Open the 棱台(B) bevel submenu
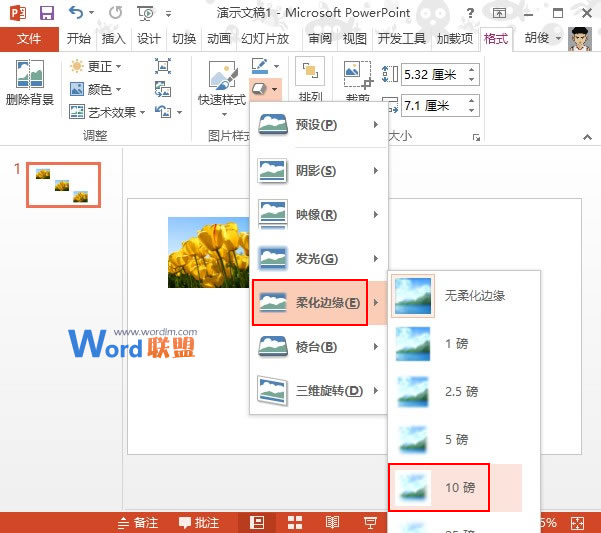601x533 pixels. point(318,347)
